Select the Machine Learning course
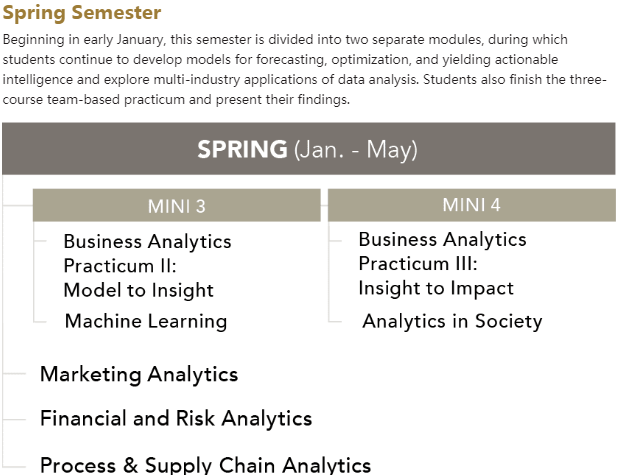The width and height of the screenshot is (619, 475). pyautogui.click(x=146, y=321)
